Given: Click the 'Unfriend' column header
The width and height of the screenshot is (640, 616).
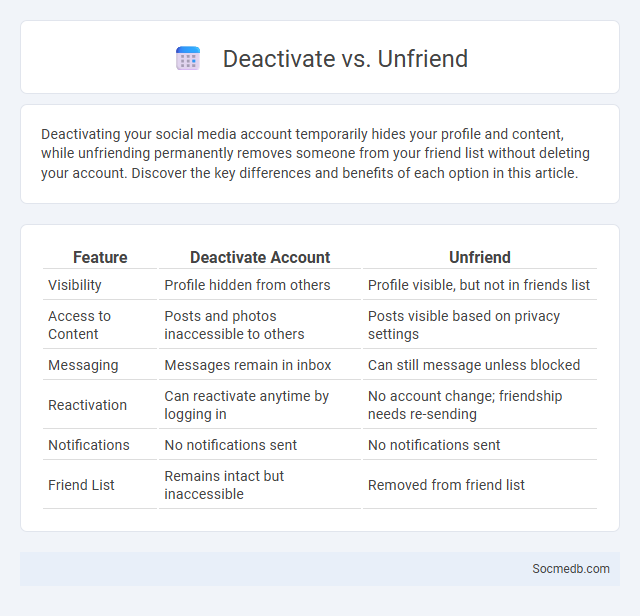Looking at the screenshot, I should click(x=480, y=257).
